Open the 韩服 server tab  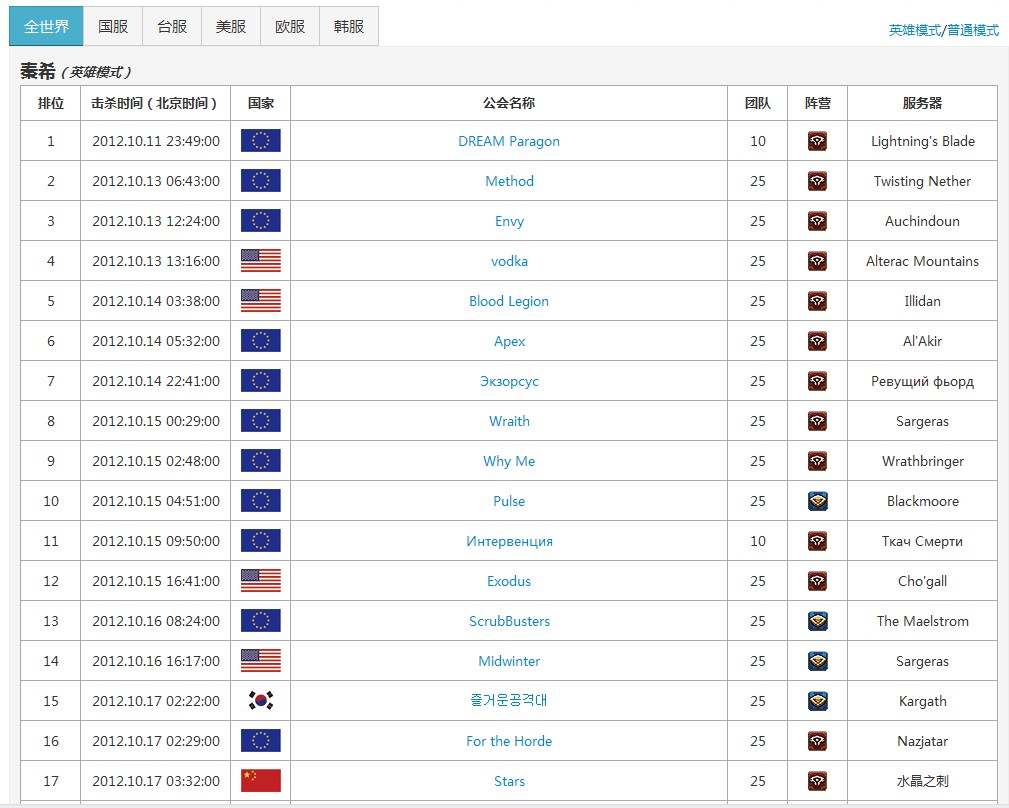click(x=349, y=27)
